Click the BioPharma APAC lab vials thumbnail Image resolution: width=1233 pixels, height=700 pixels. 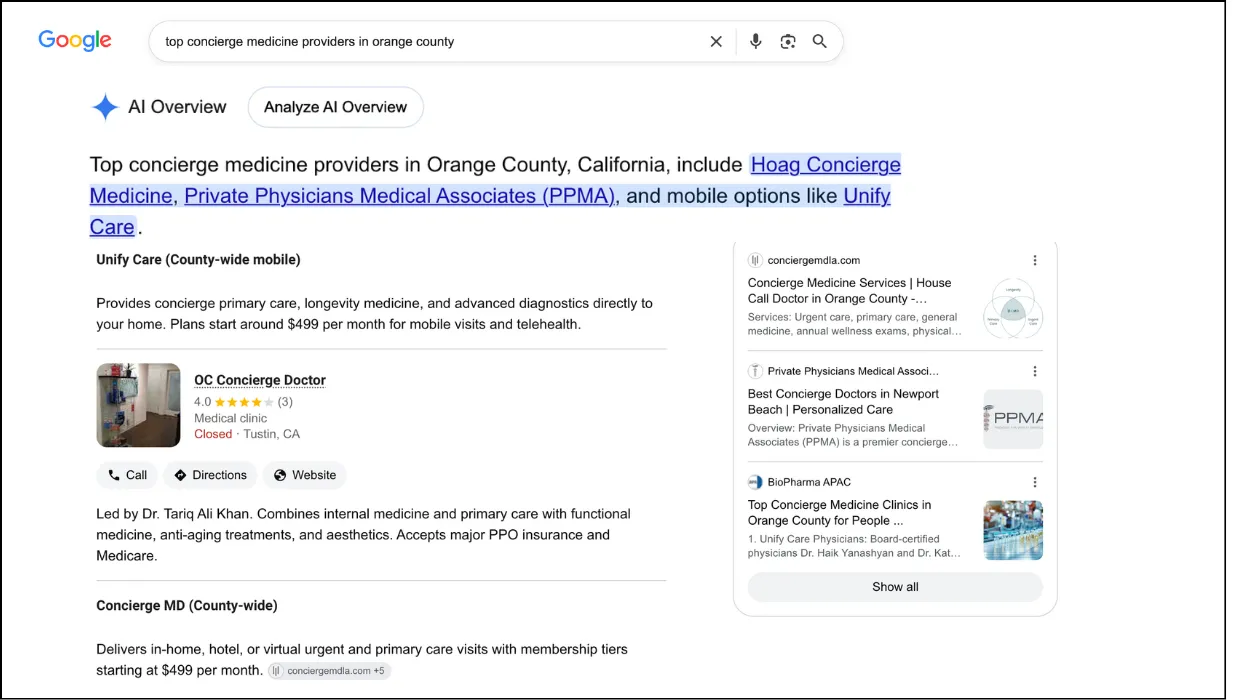pos(1013,530)
